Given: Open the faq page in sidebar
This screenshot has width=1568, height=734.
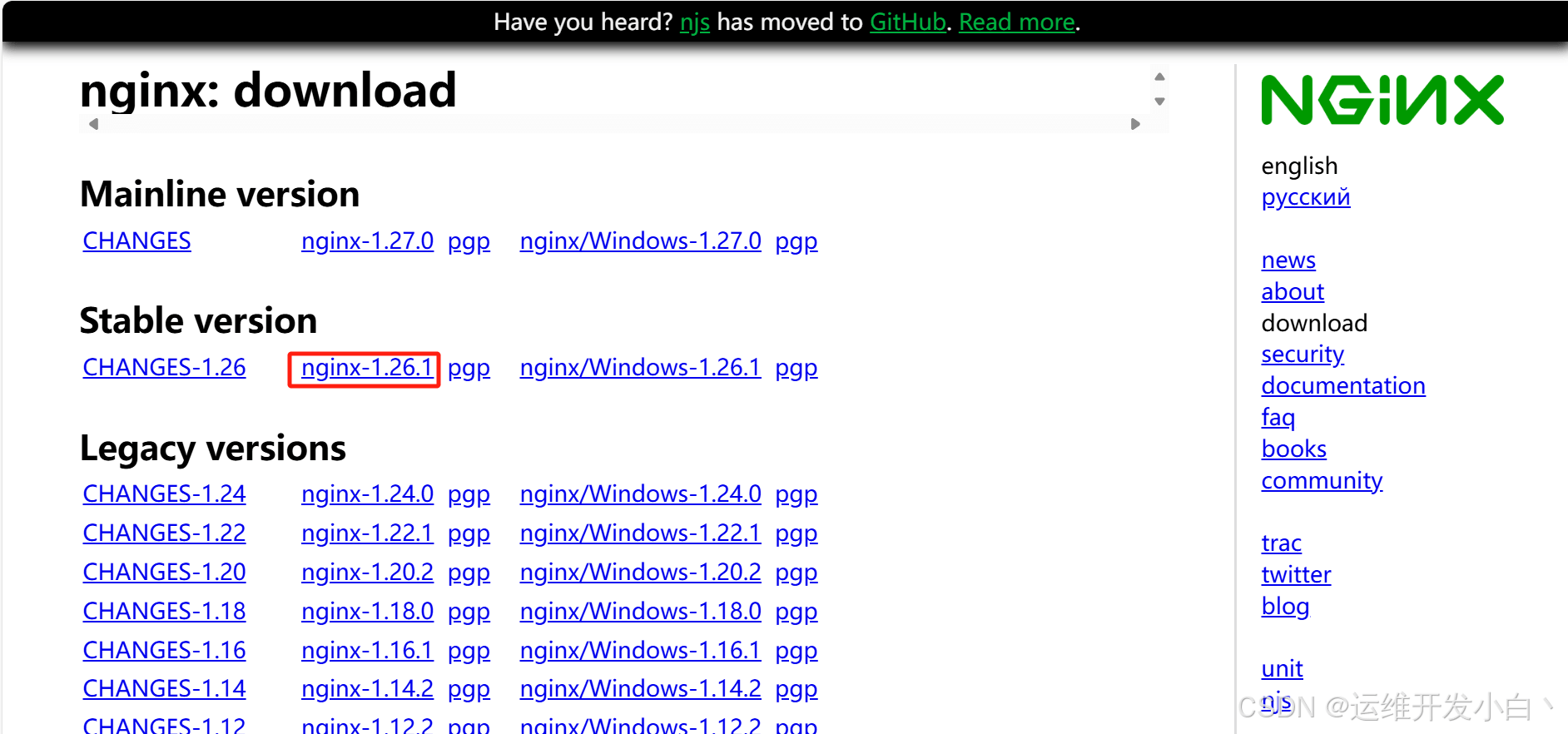Looking at the screenshot, I should 1278,418.
